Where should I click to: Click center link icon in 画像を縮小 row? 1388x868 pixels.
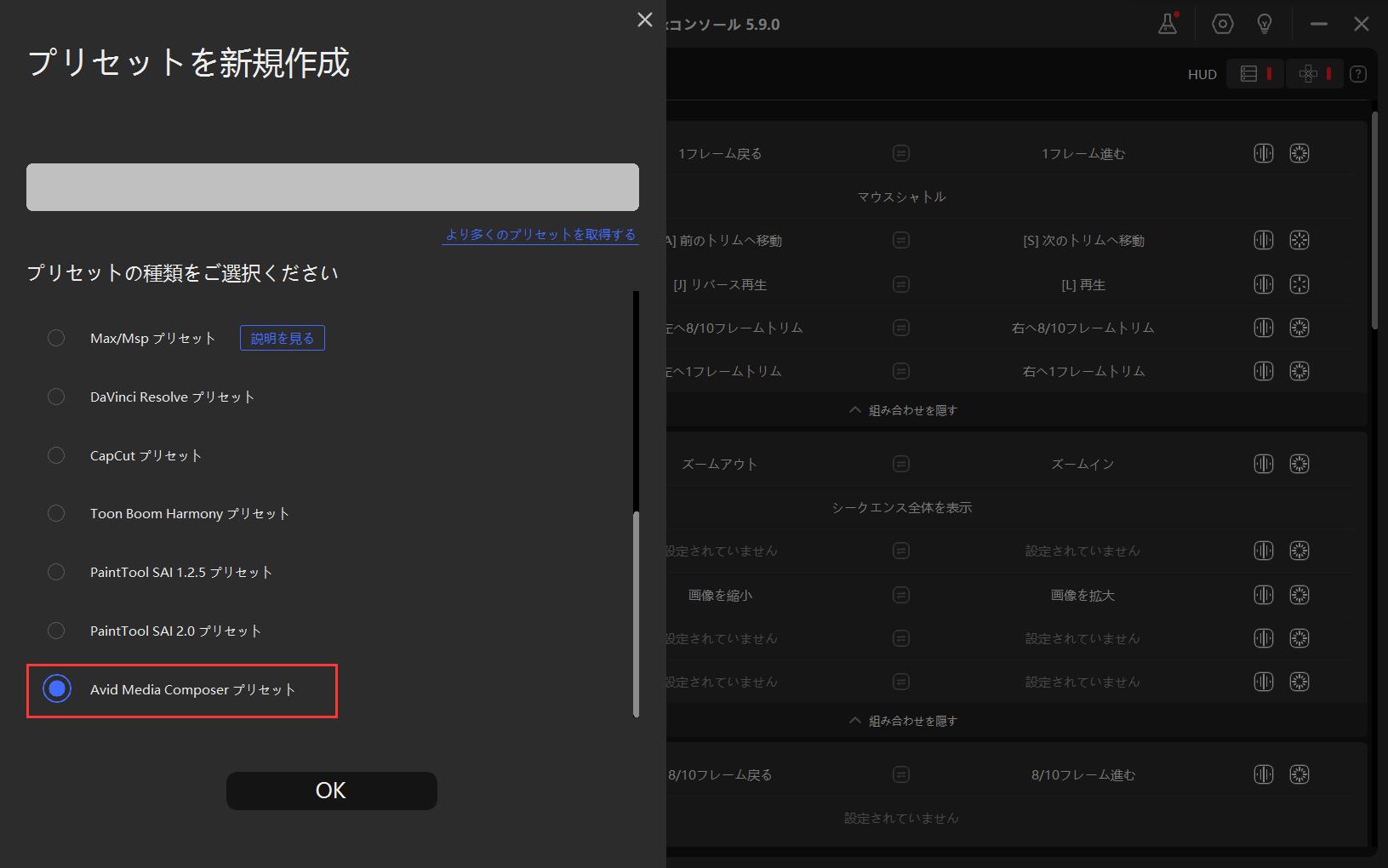click(x=901, y=595)
